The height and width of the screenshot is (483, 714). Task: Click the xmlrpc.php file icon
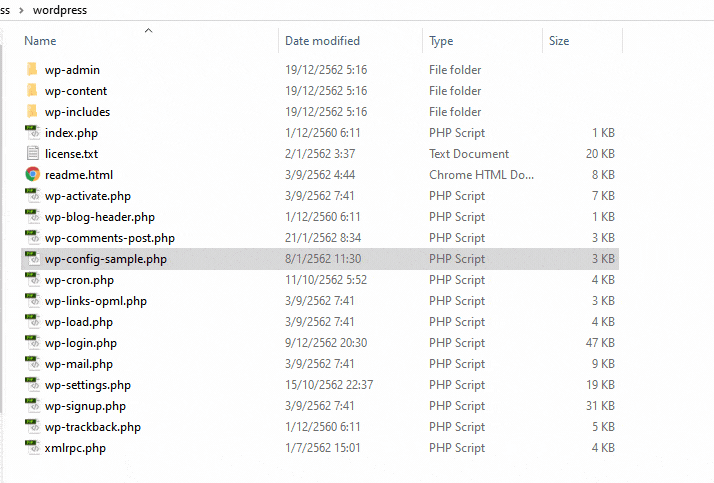click(x=32, y=447)
